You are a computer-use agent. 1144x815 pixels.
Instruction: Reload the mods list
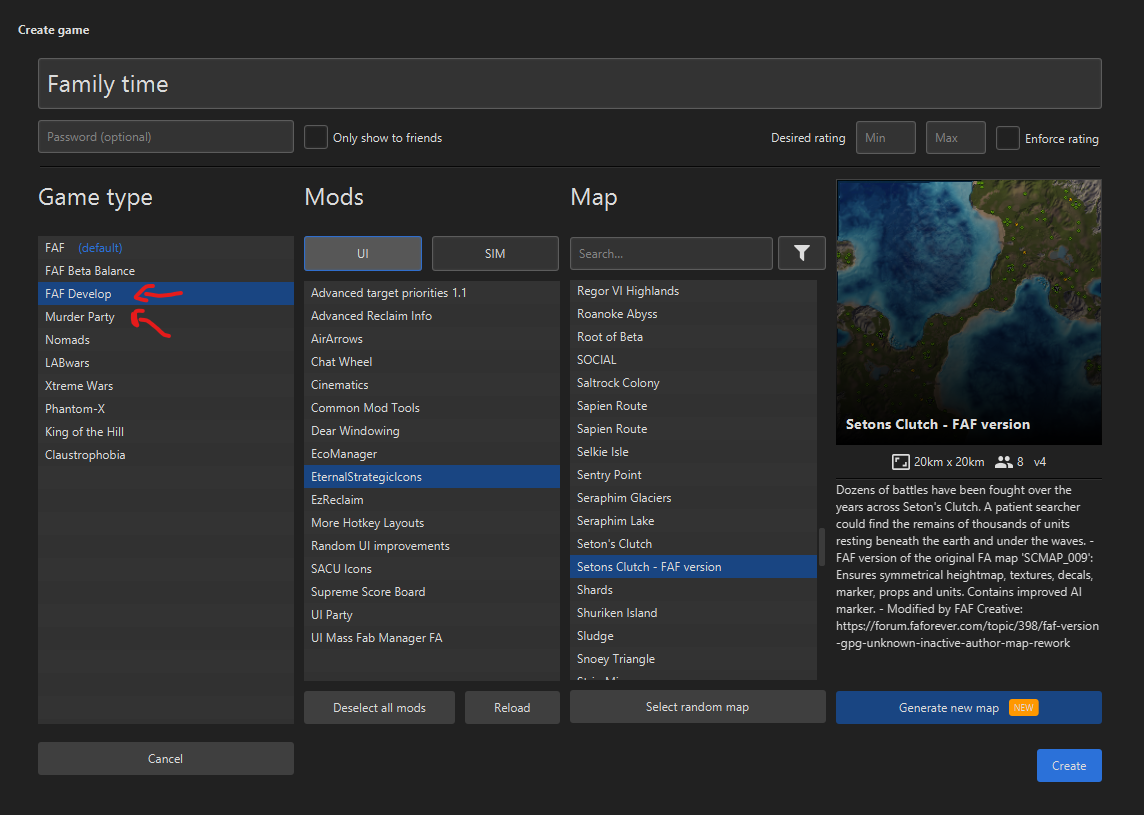coord(511,707)
